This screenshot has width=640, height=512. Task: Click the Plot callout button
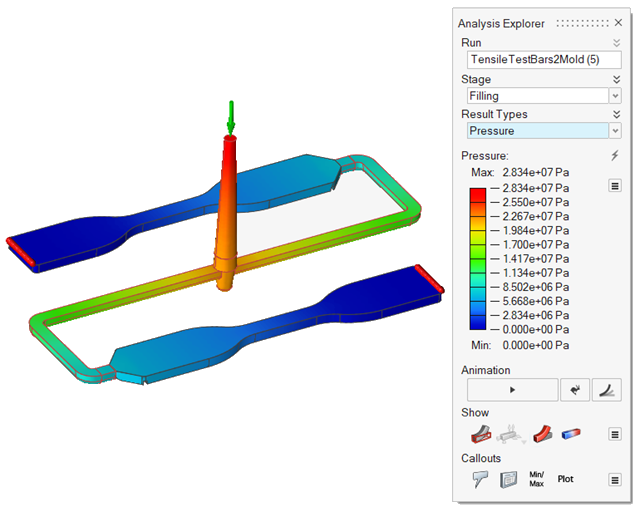coord(566,479)
